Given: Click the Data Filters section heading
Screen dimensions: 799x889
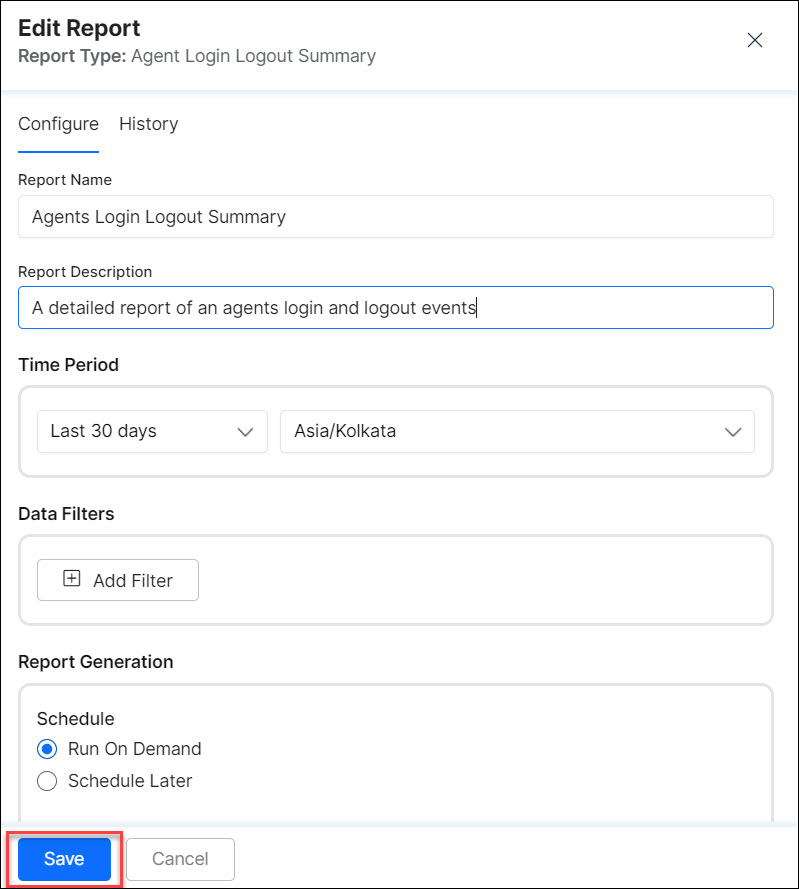Looking at the screenshot, I should [66, 513].
